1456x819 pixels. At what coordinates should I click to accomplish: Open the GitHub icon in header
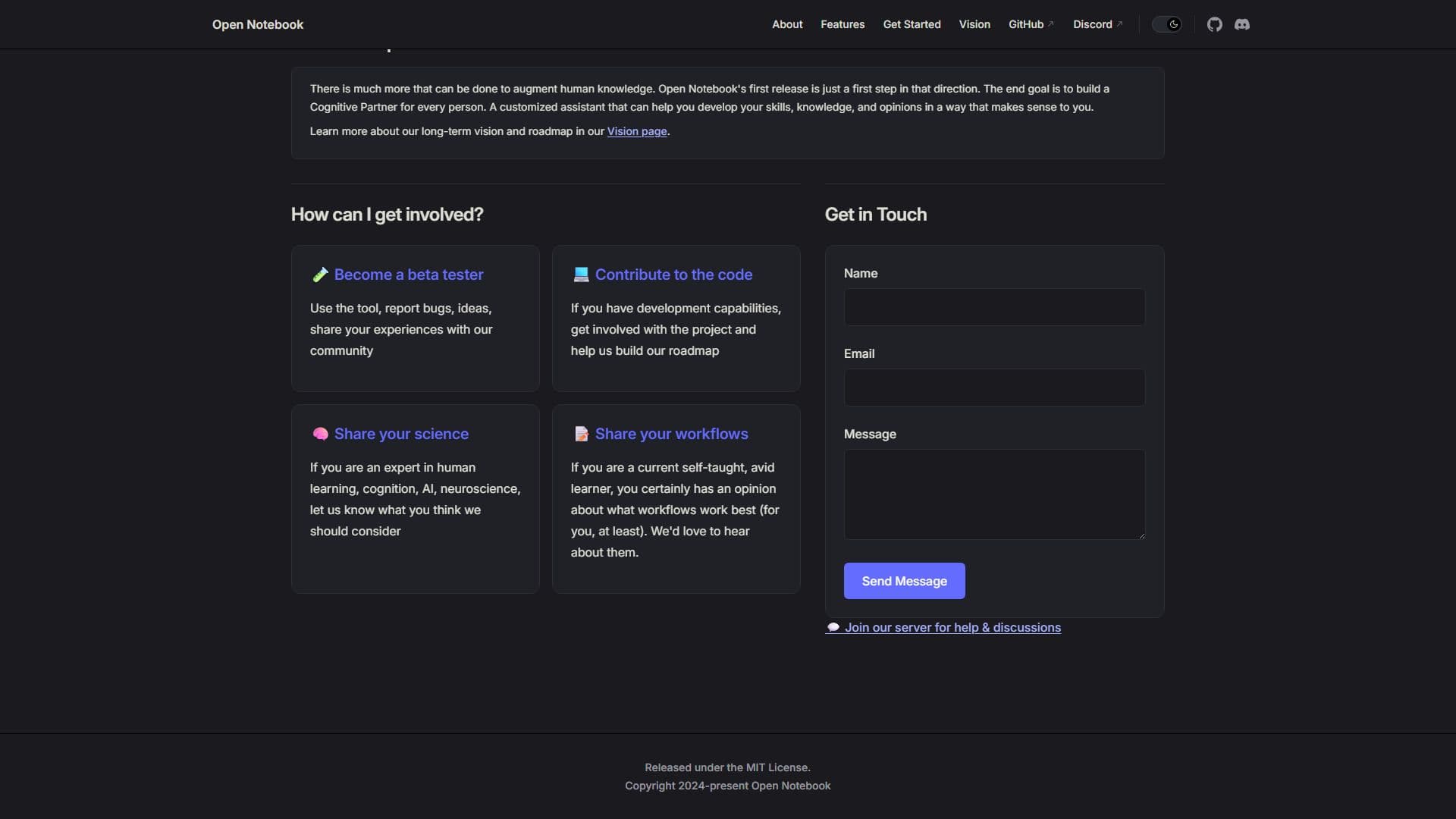coord(1215,24)
